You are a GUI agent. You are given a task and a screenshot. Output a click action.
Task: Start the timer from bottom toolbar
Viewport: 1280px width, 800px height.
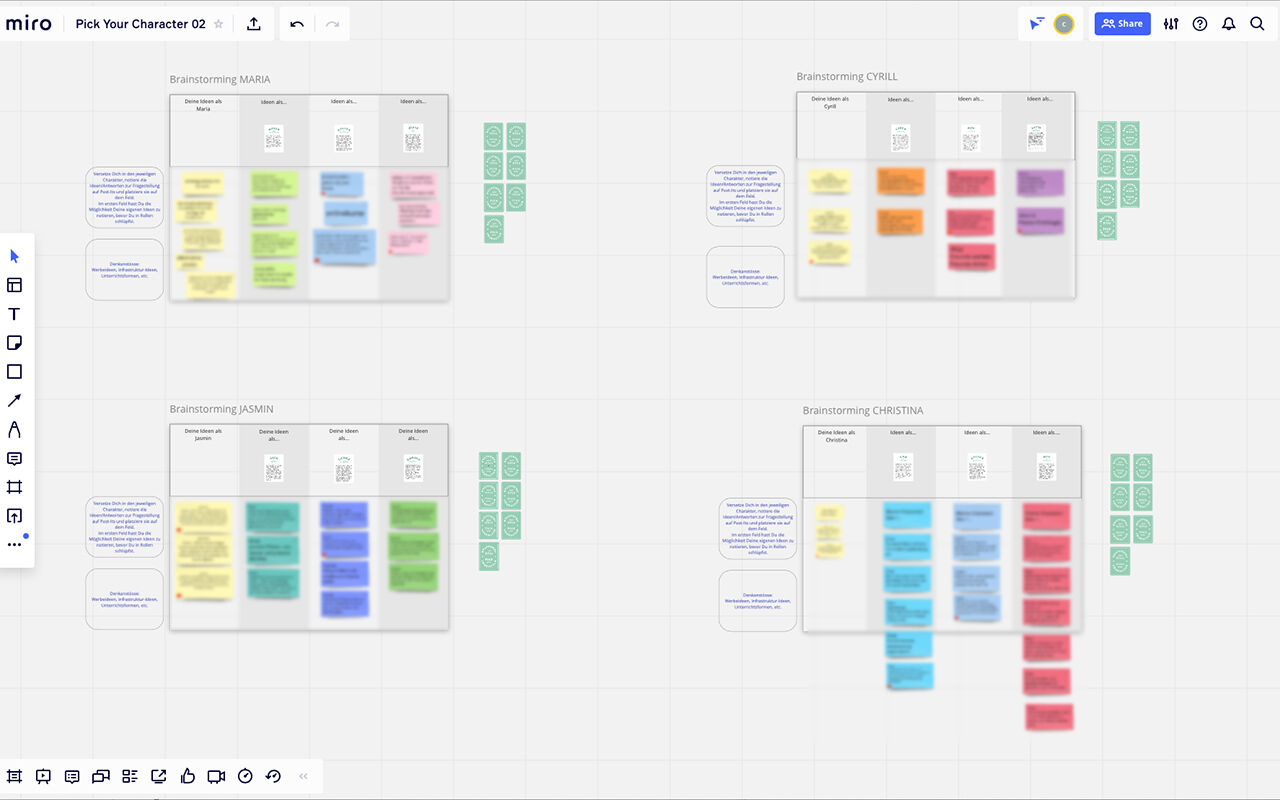(x=245, y=776)
